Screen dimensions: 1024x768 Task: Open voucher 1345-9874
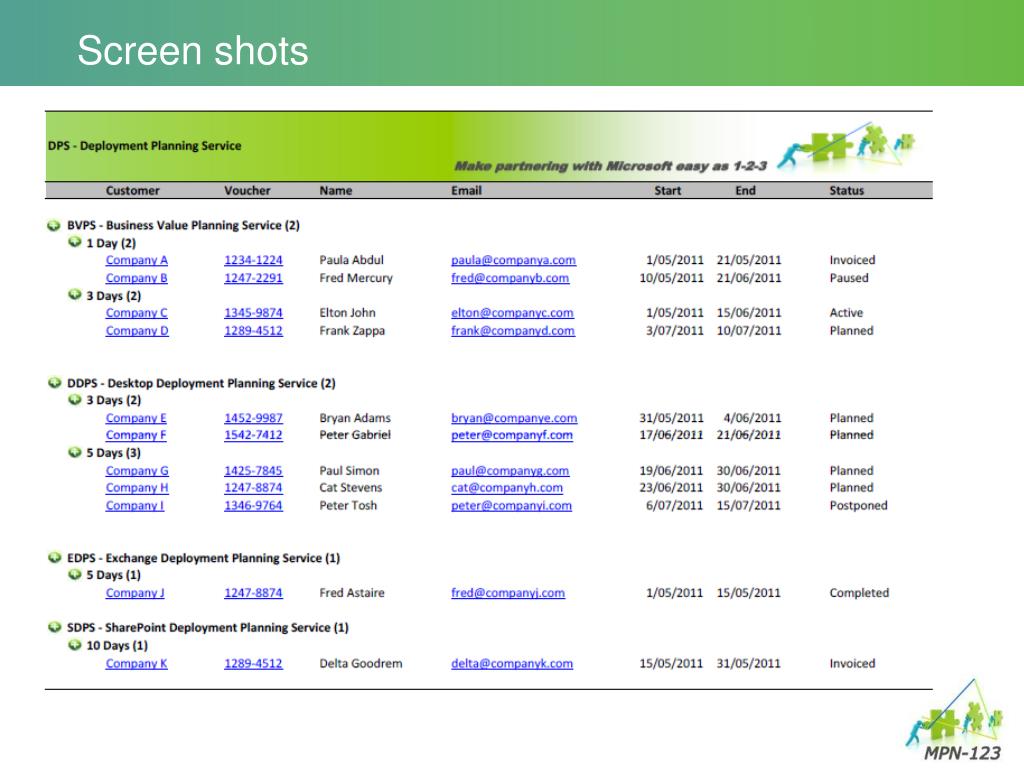coord(253,313)
